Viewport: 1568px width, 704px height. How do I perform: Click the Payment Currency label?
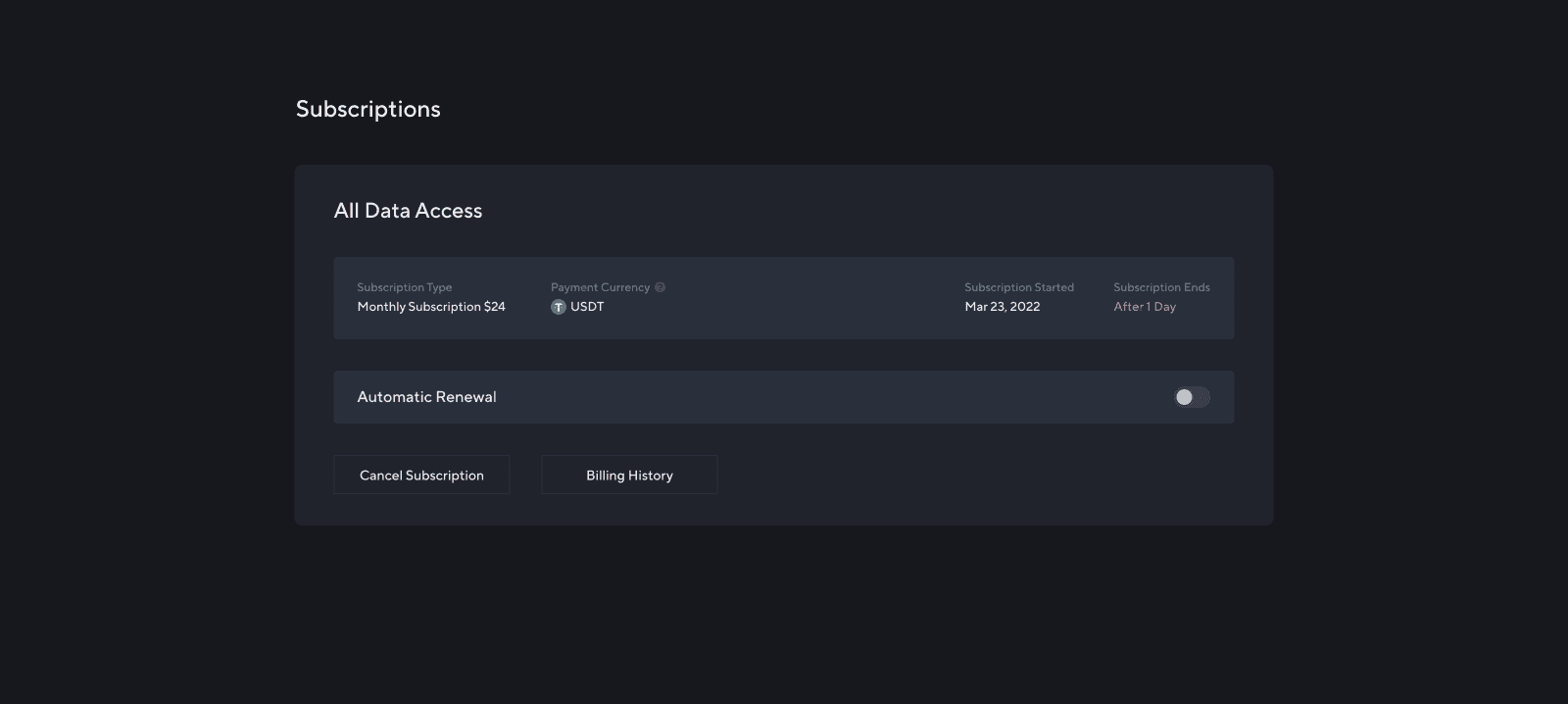[x=600, y=287]
